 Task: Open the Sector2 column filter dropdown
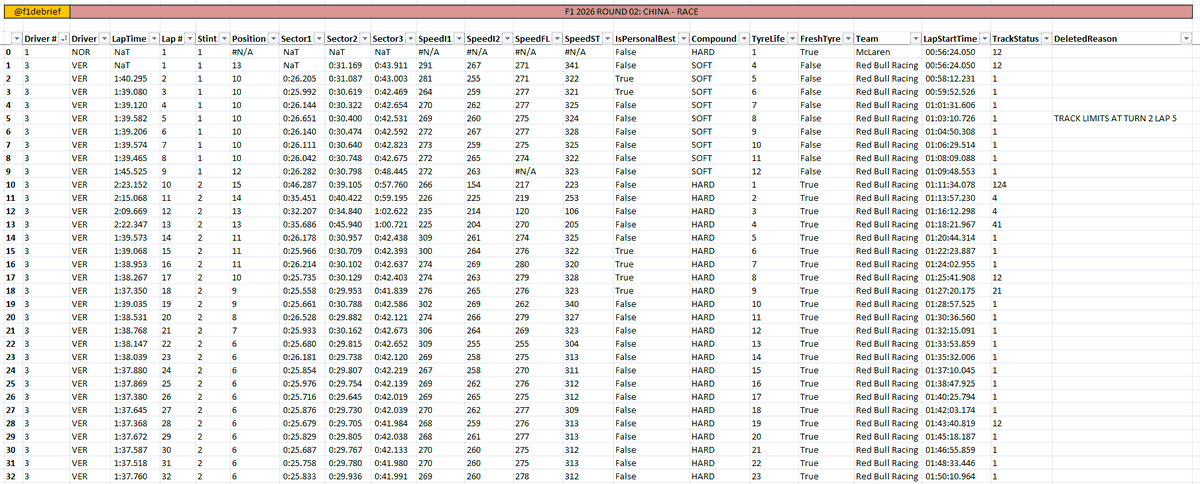pyautogui.click(x=366, y=38)
